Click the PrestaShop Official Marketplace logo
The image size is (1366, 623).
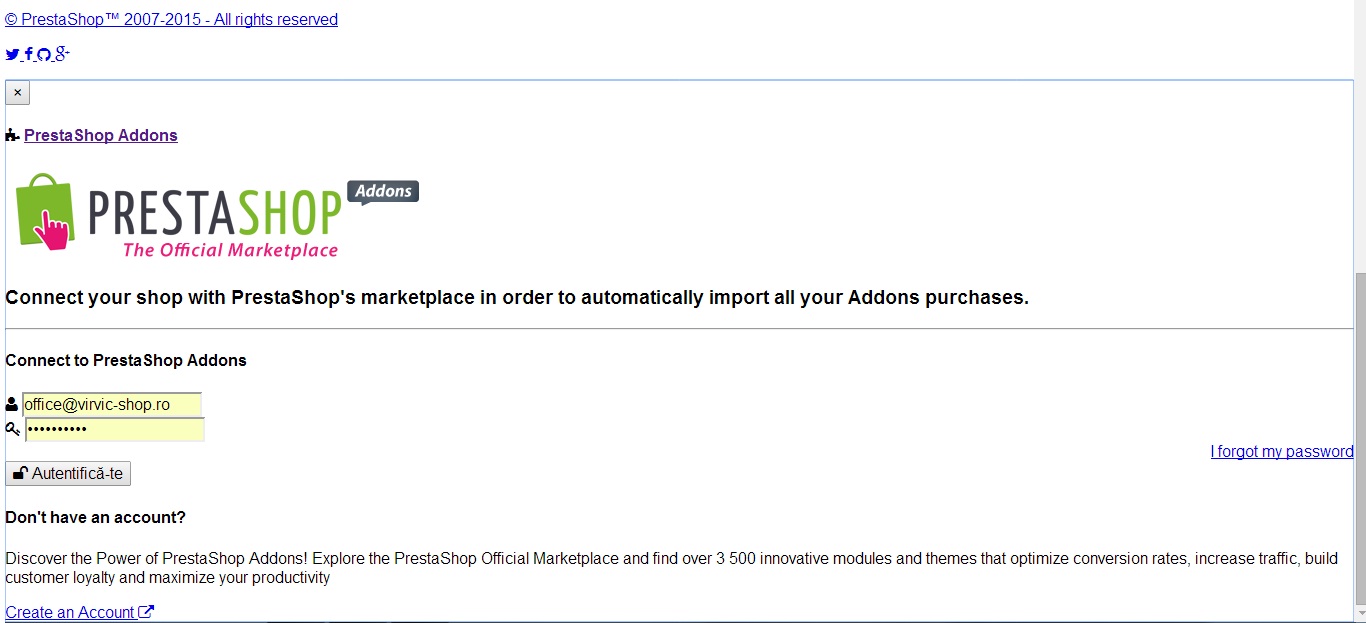tap(215, 217)
